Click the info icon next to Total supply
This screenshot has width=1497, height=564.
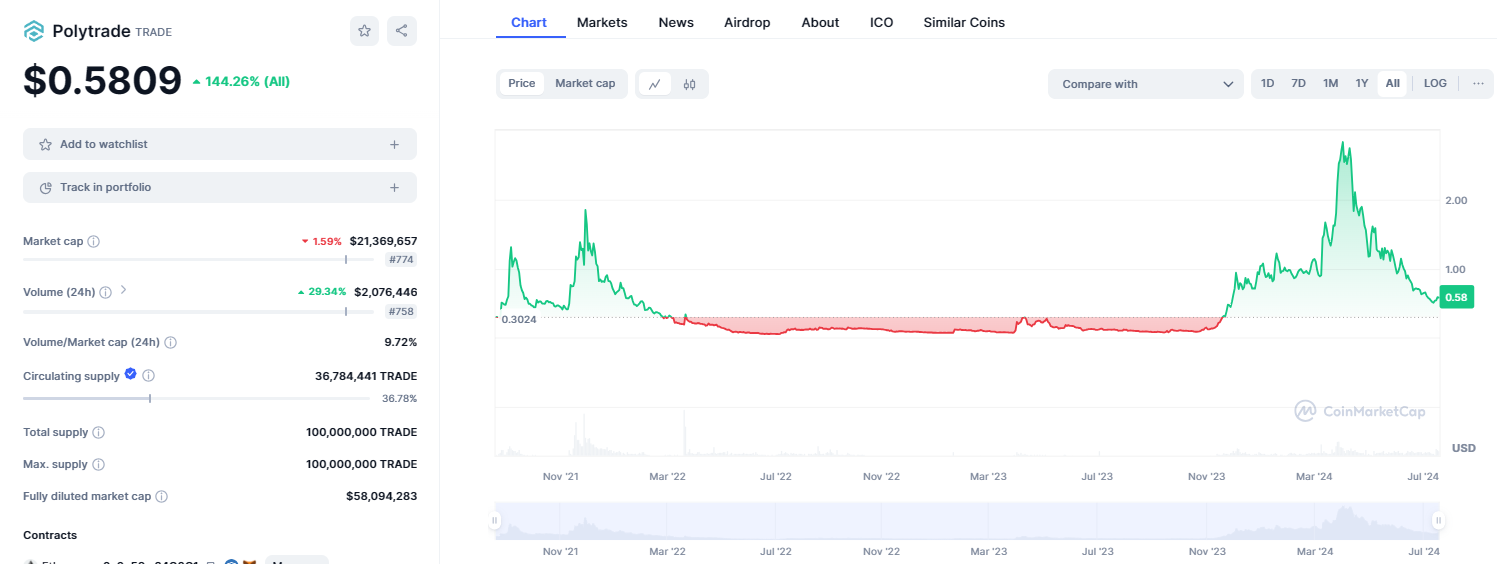point(99,432)
